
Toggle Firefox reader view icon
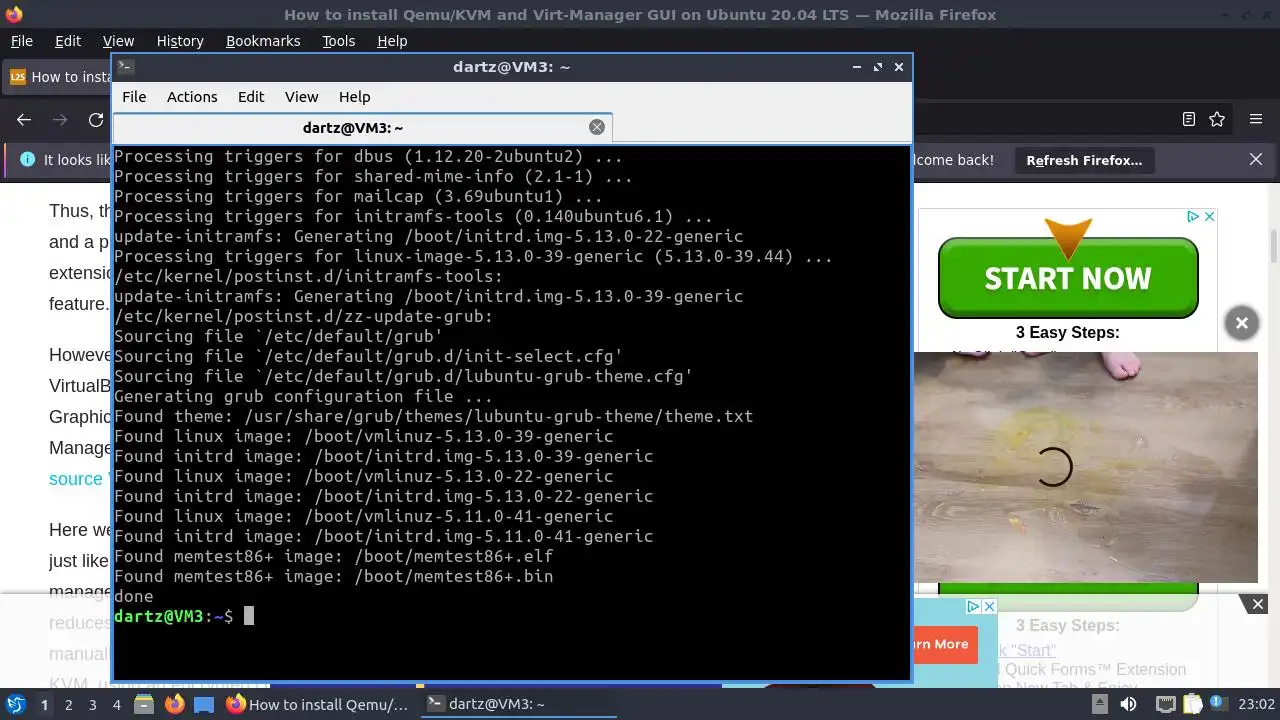point(1189,119)
